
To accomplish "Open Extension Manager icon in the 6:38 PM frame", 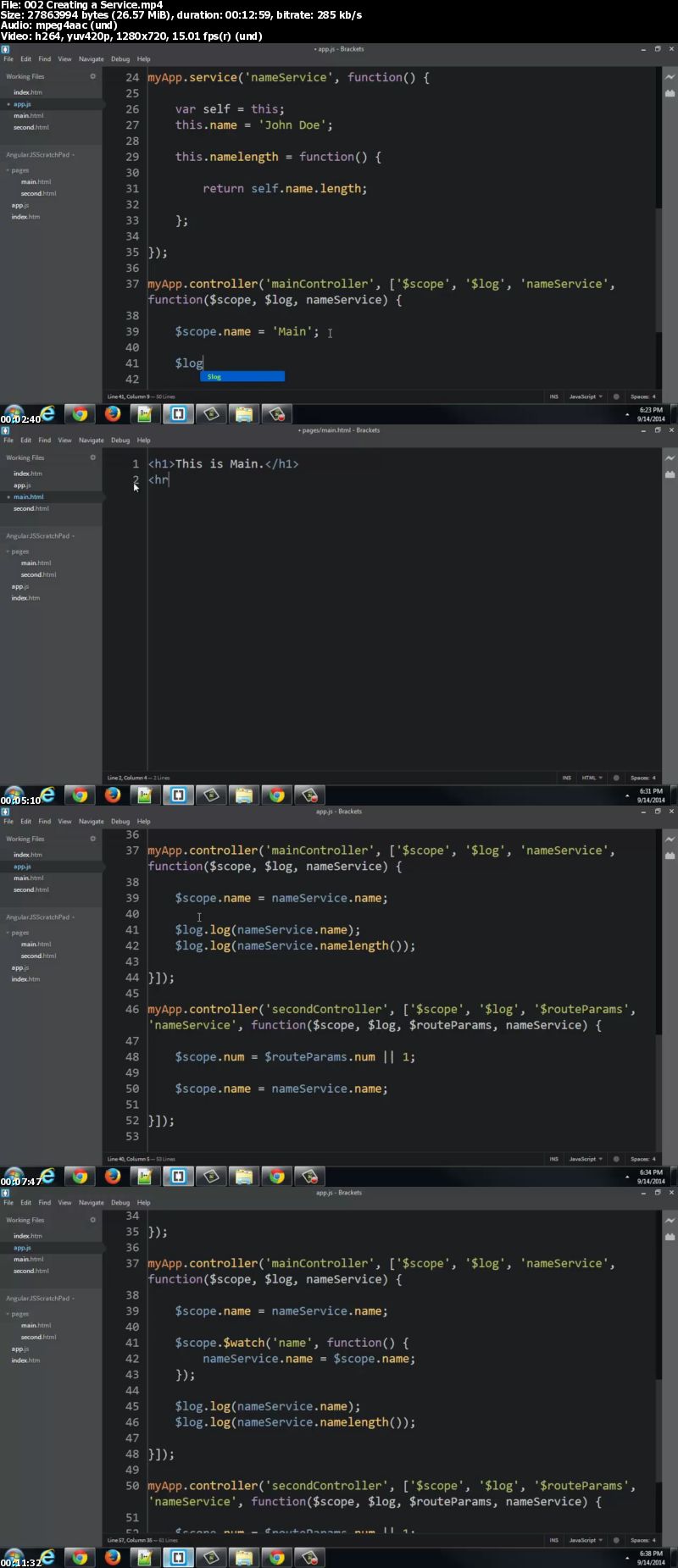I will [x=670, y=1237].
